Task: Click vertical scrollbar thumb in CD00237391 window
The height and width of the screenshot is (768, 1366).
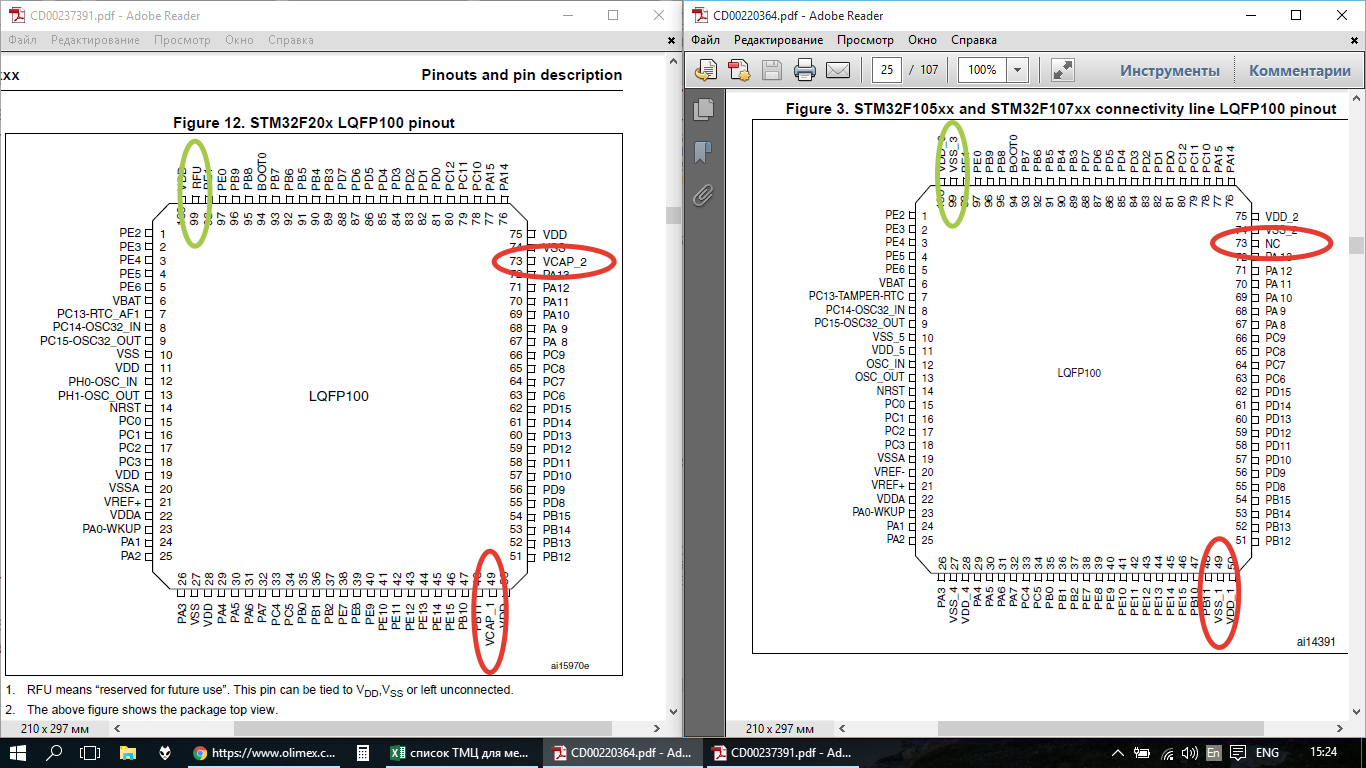Action: [x=673, y=215]
